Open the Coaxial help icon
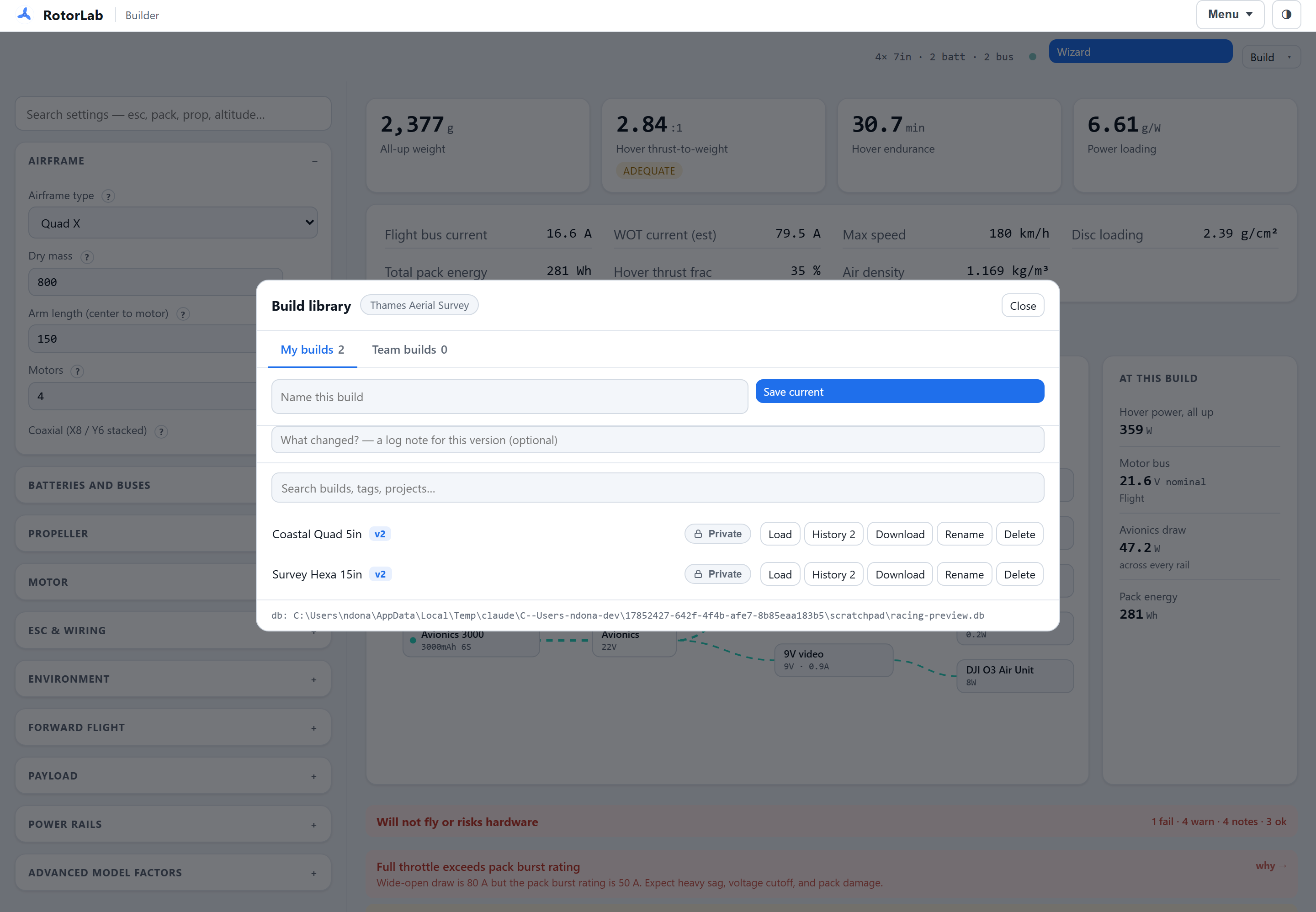The width and height of the screenshot is (1316, 912). click(x=161, y=431)
